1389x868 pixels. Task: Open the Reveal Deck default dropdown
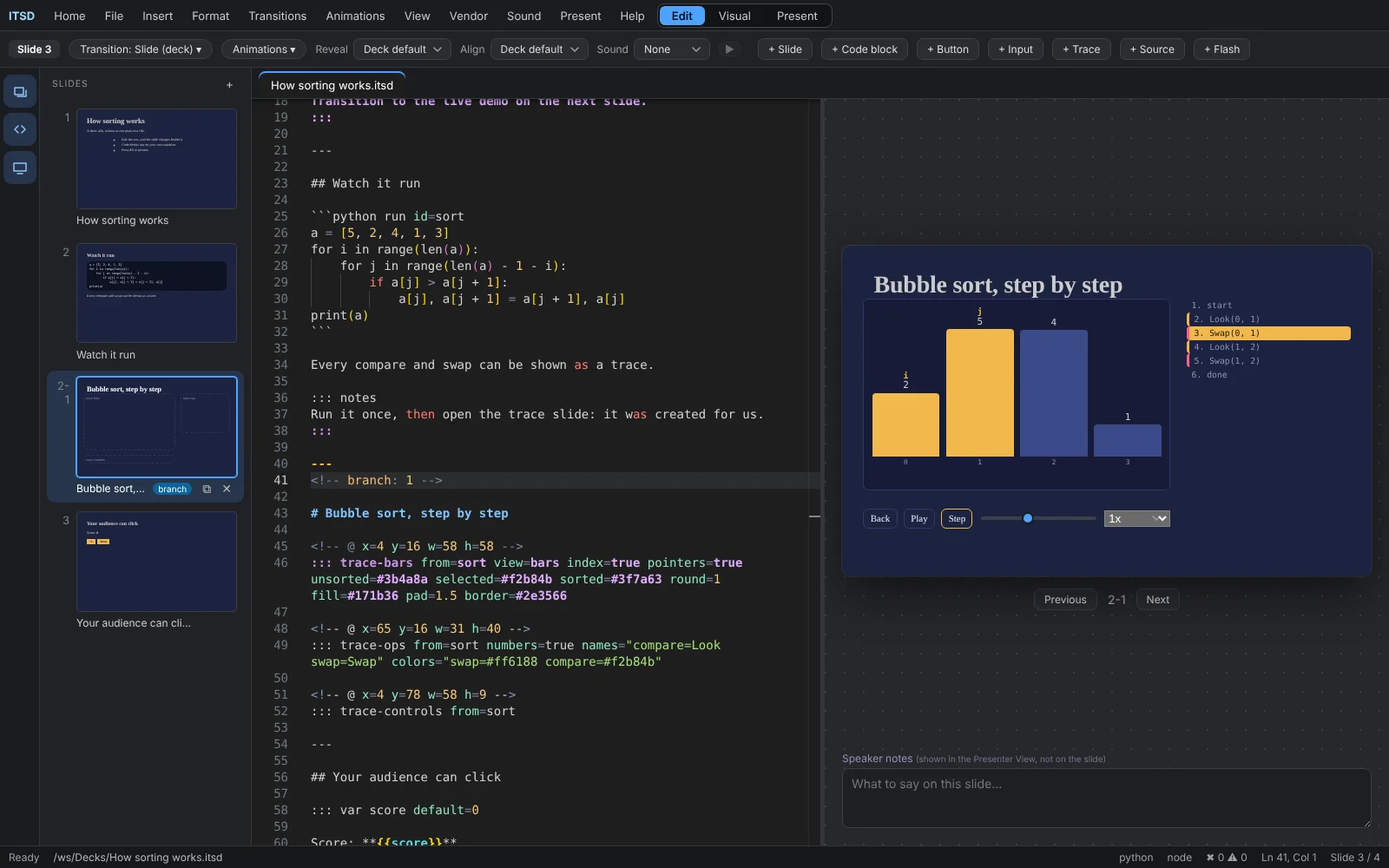coord(402,49)
